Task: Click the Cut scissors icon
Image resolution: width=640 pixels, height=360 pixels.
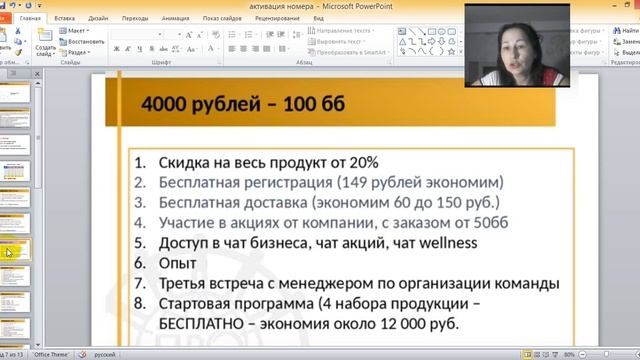Action: (x=18, y=31)
